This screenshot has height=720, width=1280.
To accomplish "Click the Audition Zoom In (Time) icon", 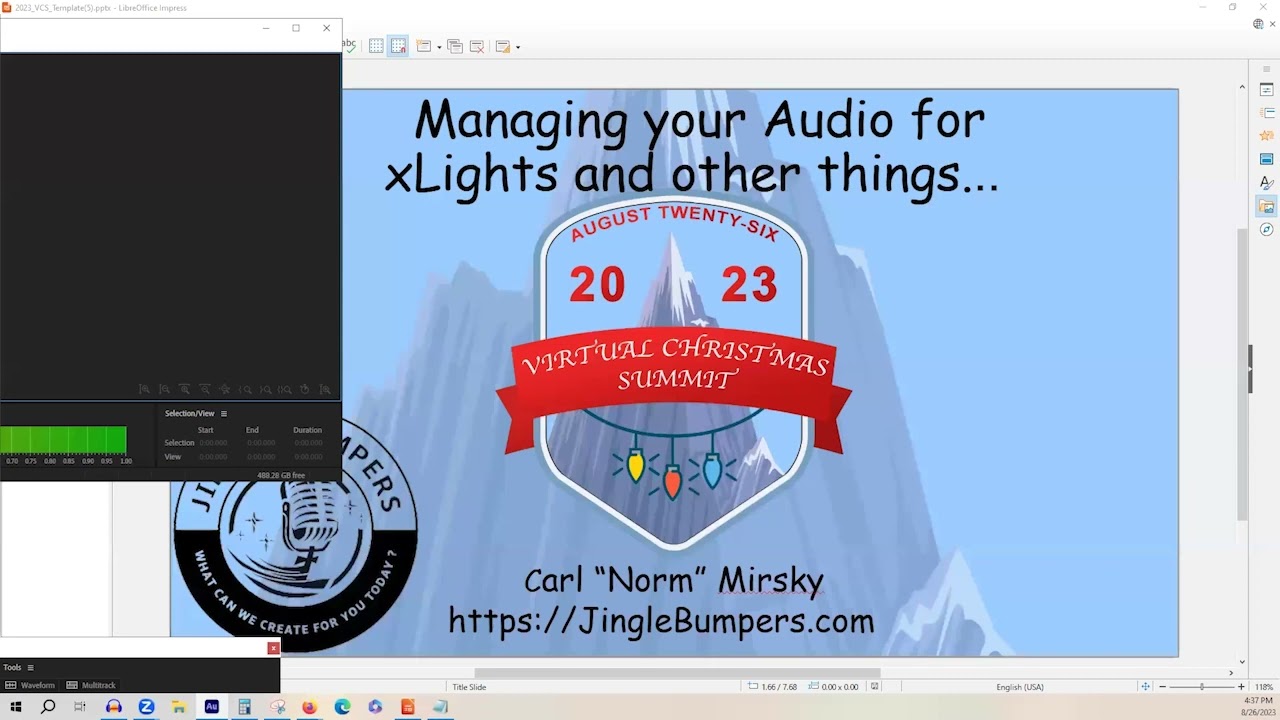I will pyautogui.click(x=184, y=389).
